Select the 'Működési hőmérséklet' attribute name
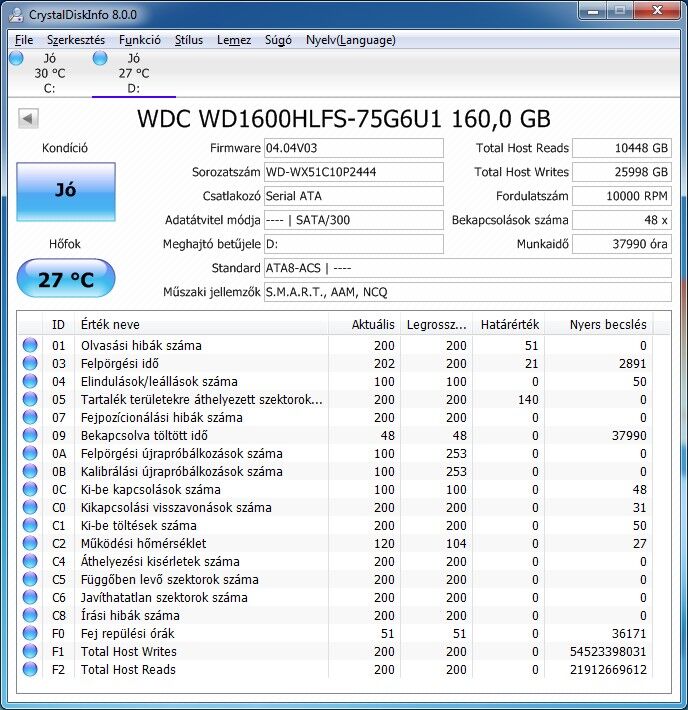688x710 pixels. click(144, 543)
